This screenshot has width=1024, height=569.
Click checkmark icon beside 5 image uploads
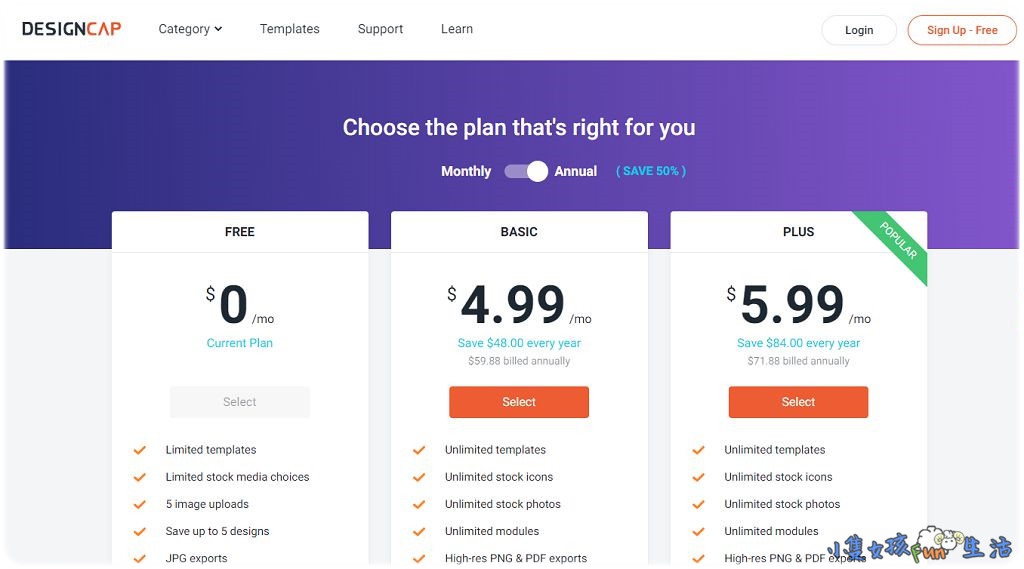point(140,504)
